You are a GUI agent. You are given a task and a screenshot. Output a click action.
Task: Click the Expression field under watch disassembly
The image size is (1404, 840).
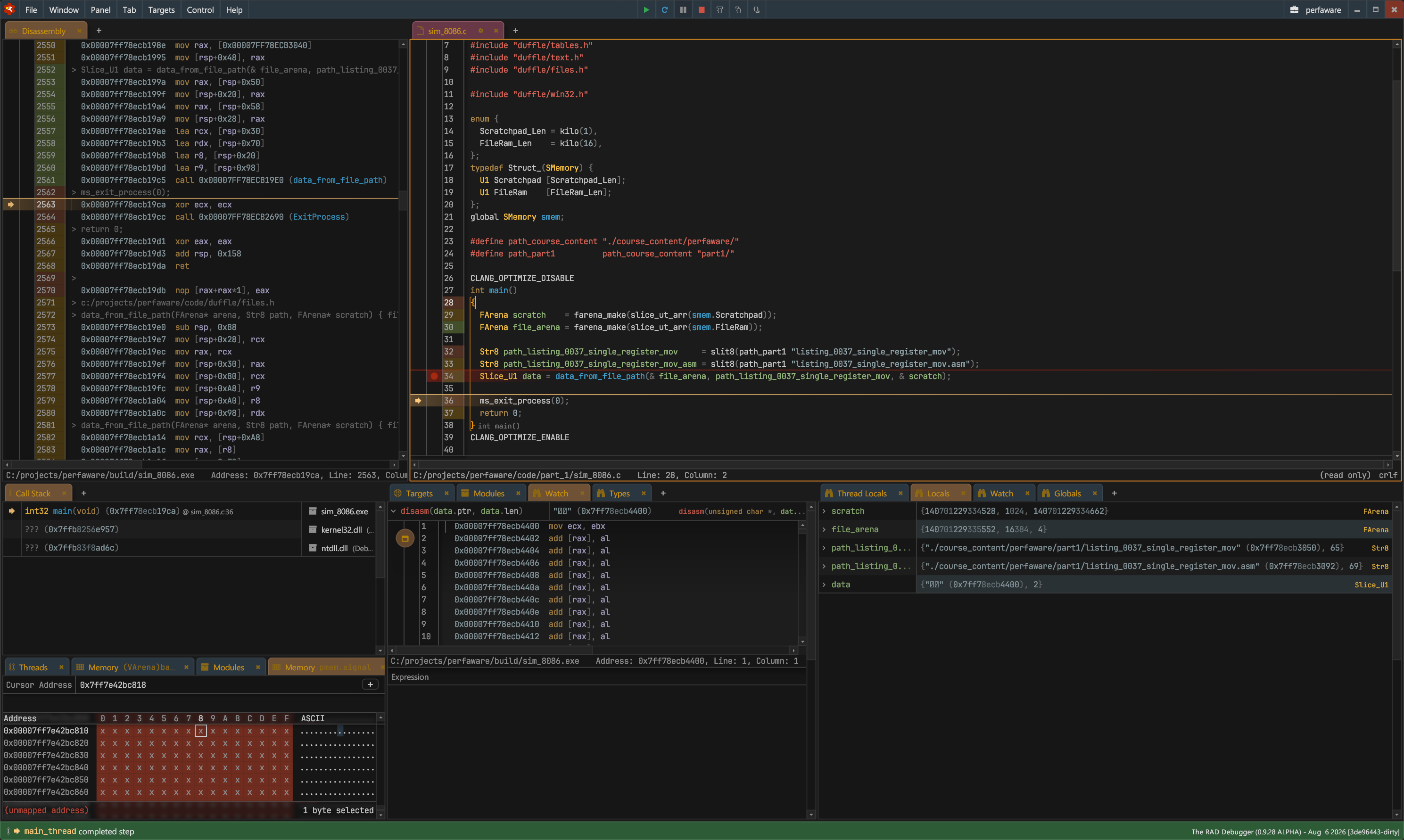[597, 677]
